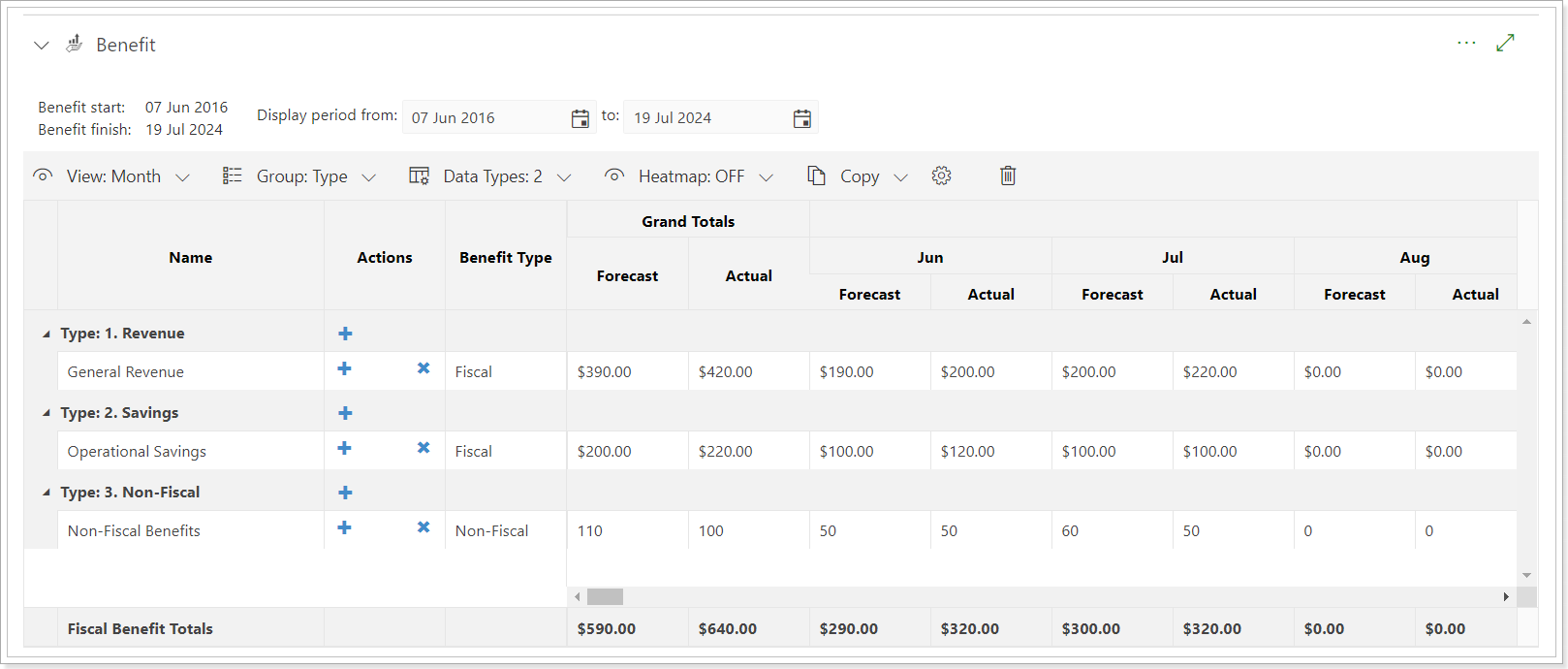This screenshot has width=1568, height=669.
Task: Click General Revenue grand total actual $420.00
Action: [749, 371]
